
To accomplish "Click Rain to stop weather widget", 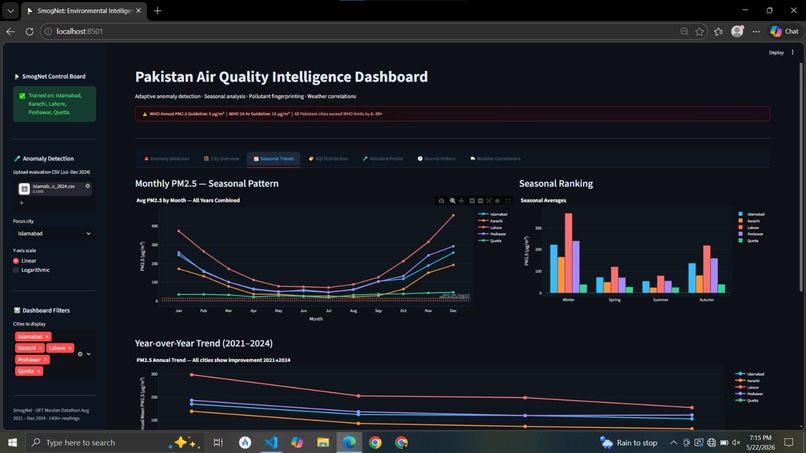I will click(x=629, y=442).
